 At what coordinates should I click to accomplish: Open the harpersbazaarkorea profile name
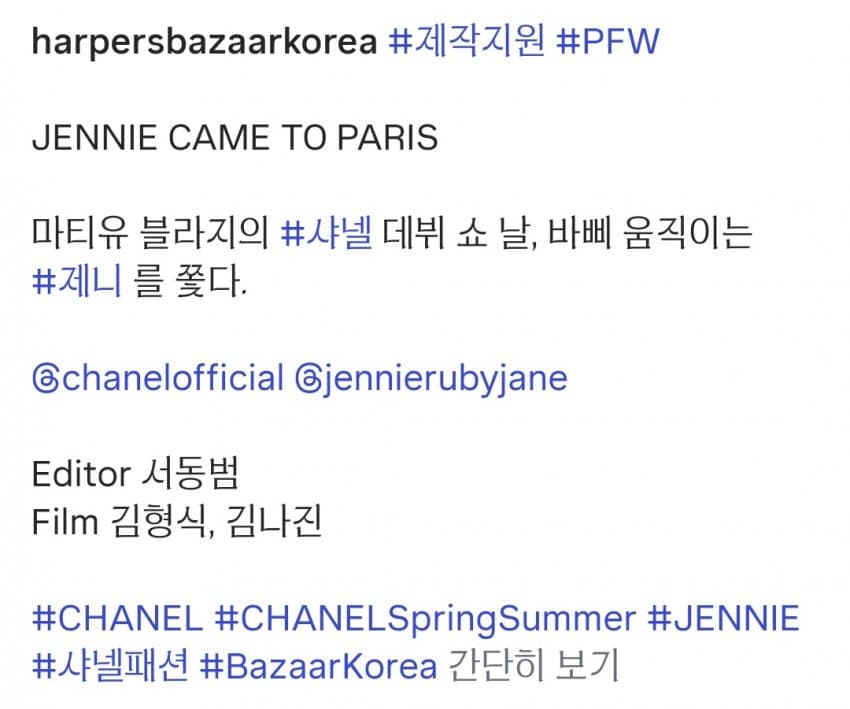tap(205, 41)
